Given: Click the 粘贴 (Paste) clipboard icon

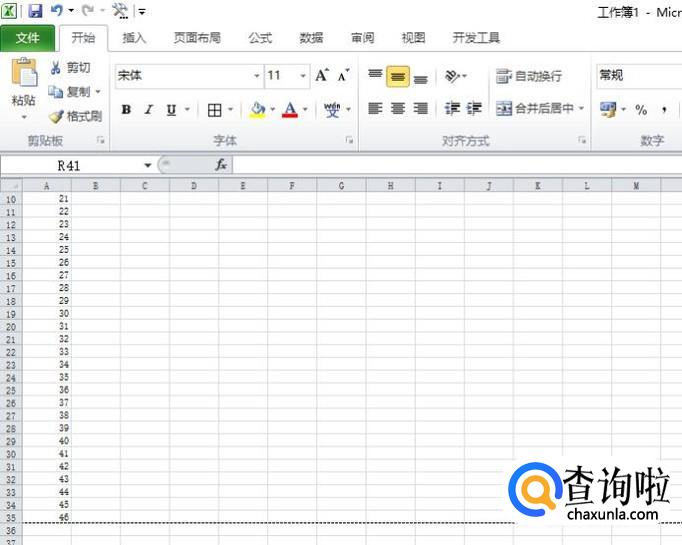Looking at the screenshot, I should click(x=24, y=72).
